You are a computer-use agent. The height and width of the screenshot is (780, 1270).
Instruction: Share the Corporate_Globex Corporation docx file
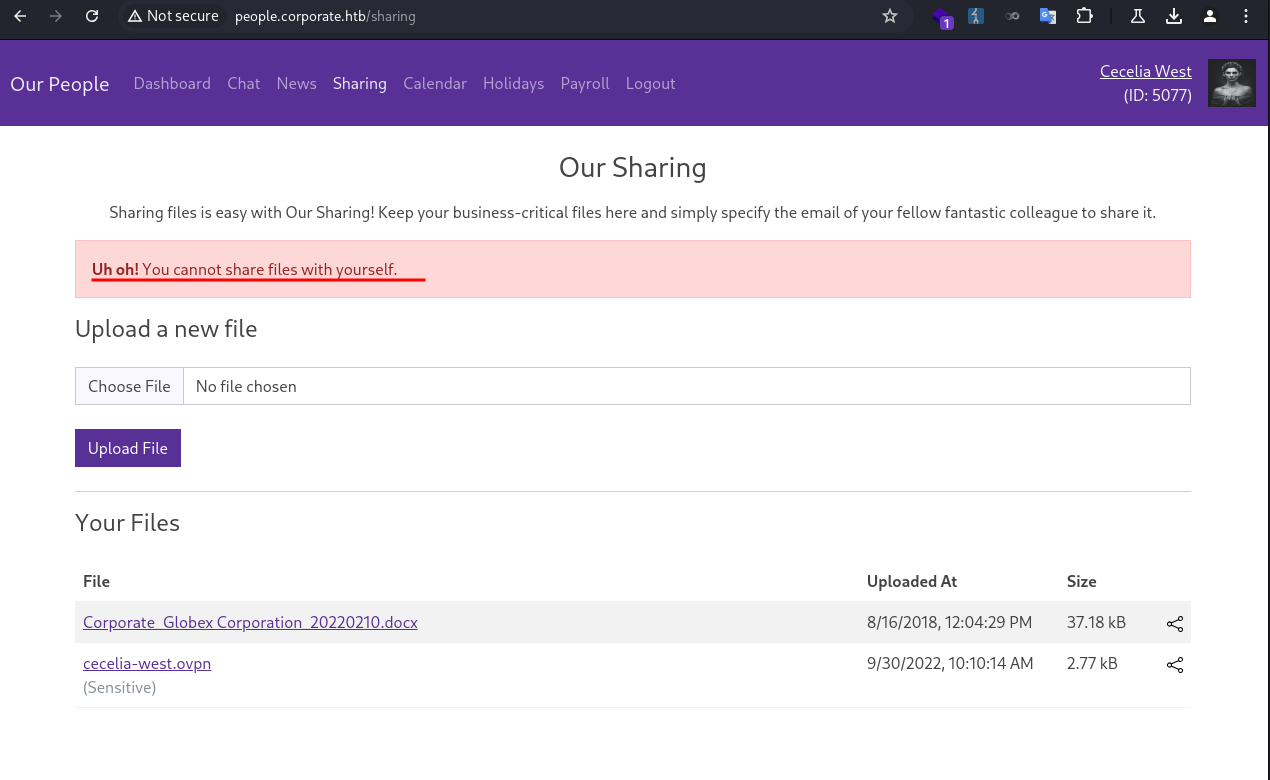[1175, 624]
